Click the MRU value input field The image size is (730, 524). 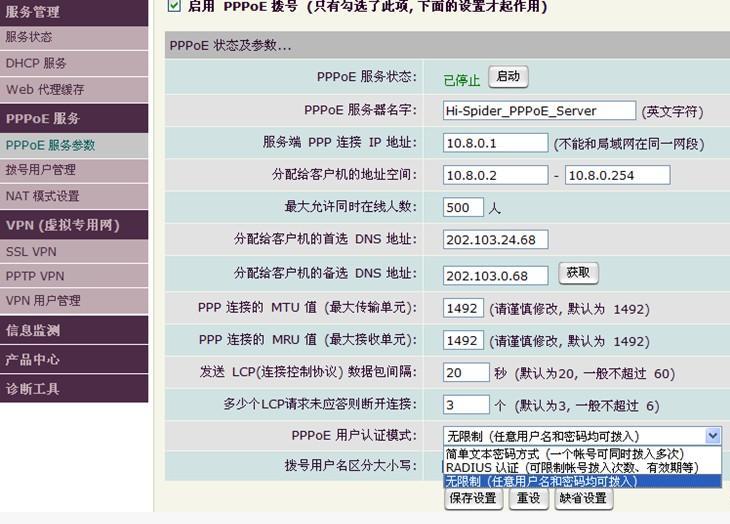click(x=463, y=340)
